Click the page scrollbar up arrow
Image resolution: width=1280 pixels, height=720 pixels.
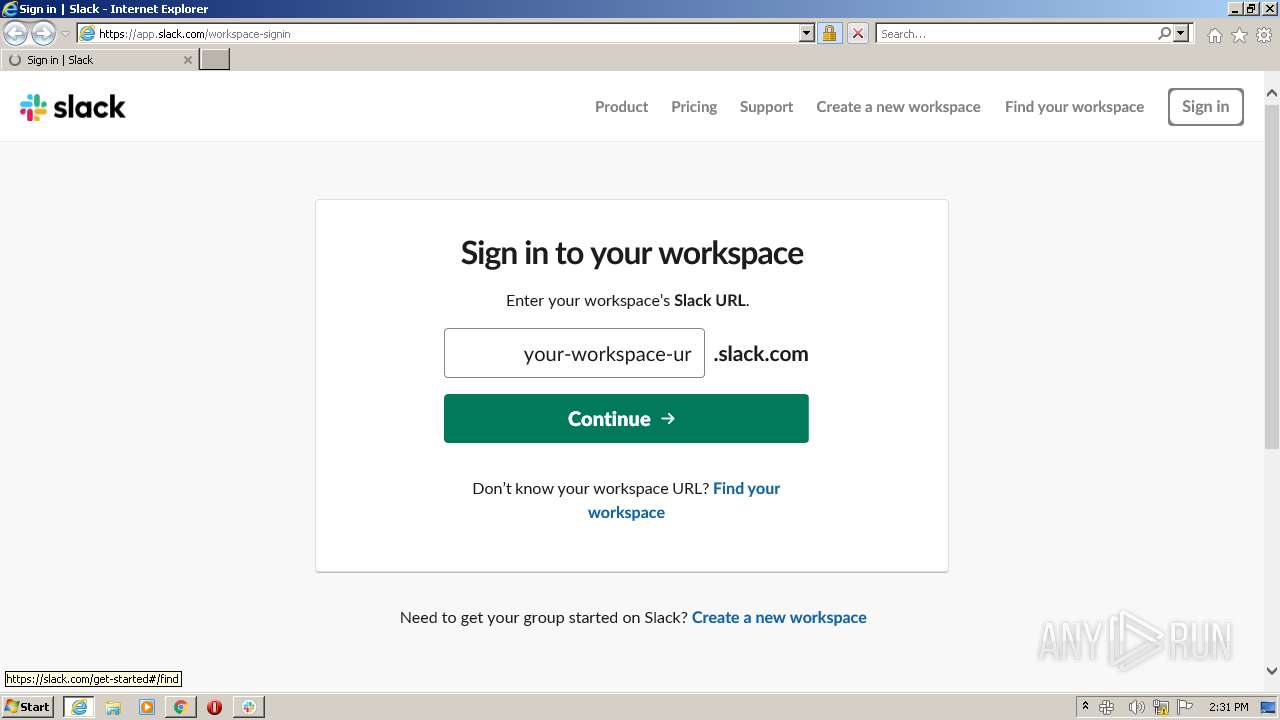coord(1272,93)
